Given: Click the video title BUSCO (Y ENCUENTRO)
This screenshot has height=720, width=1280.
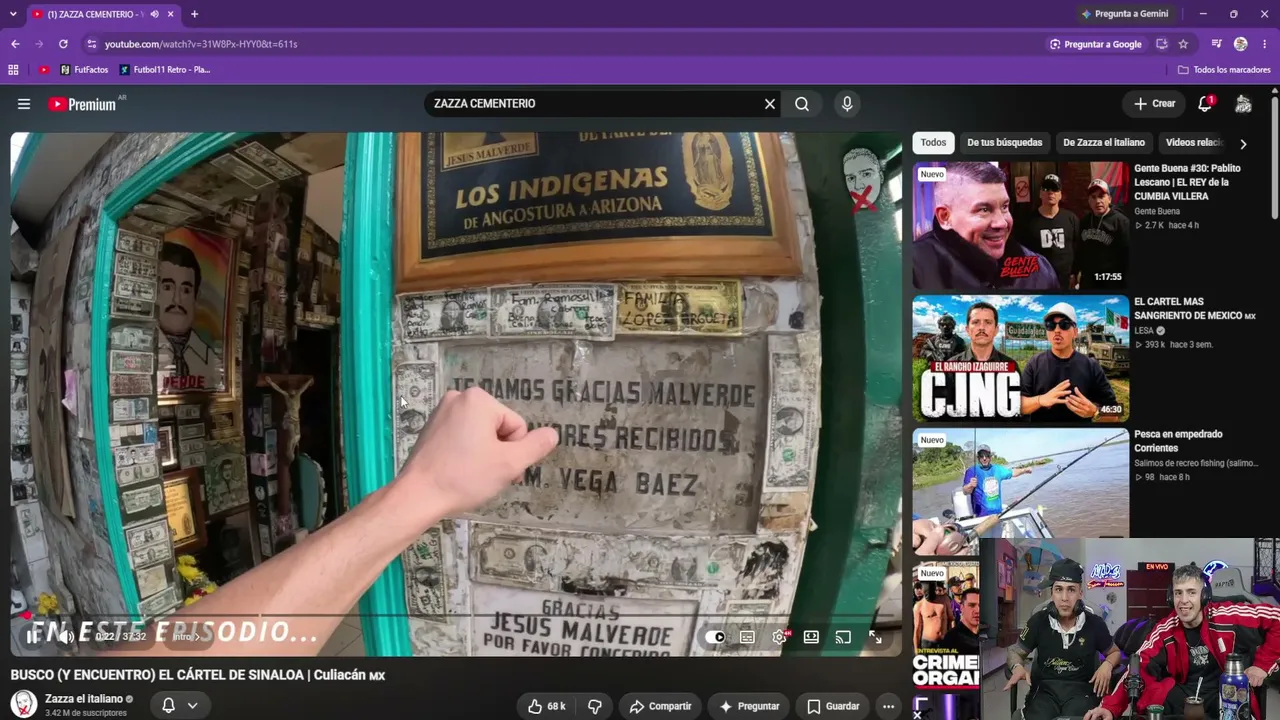Looking at the screenshot, I should [198, 675].
